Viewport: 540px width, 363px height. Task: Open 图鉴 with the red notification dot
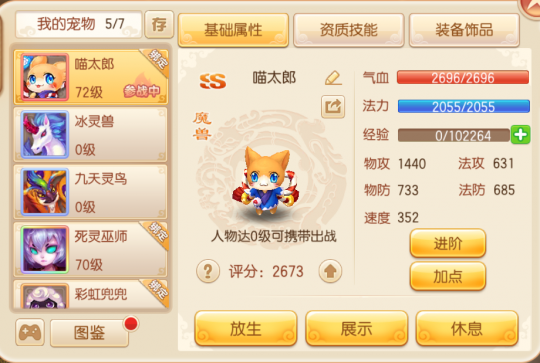[x=90, y=332]
